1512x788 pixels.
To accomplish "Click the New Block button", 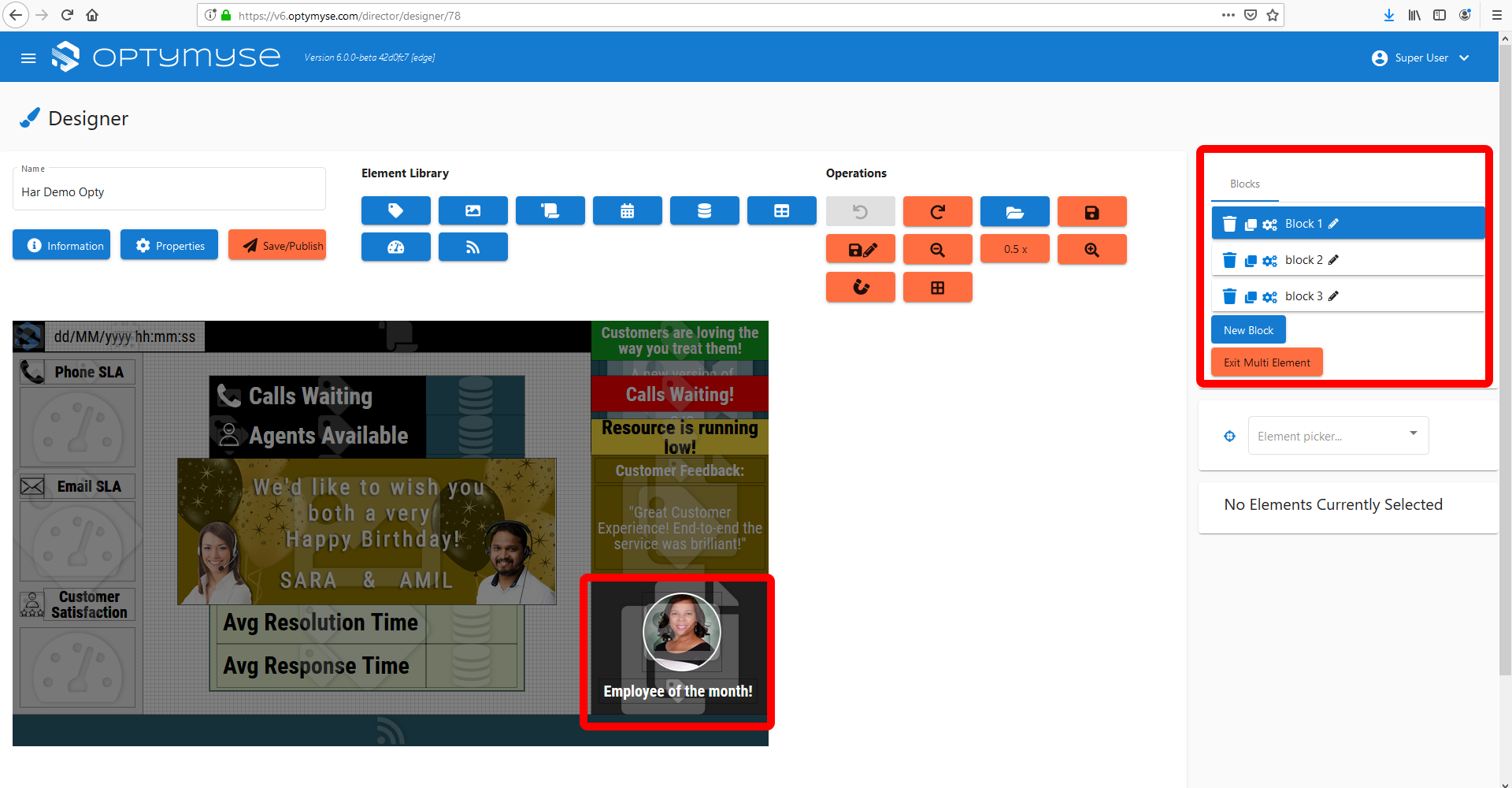I will click(x=1247, y=330).
